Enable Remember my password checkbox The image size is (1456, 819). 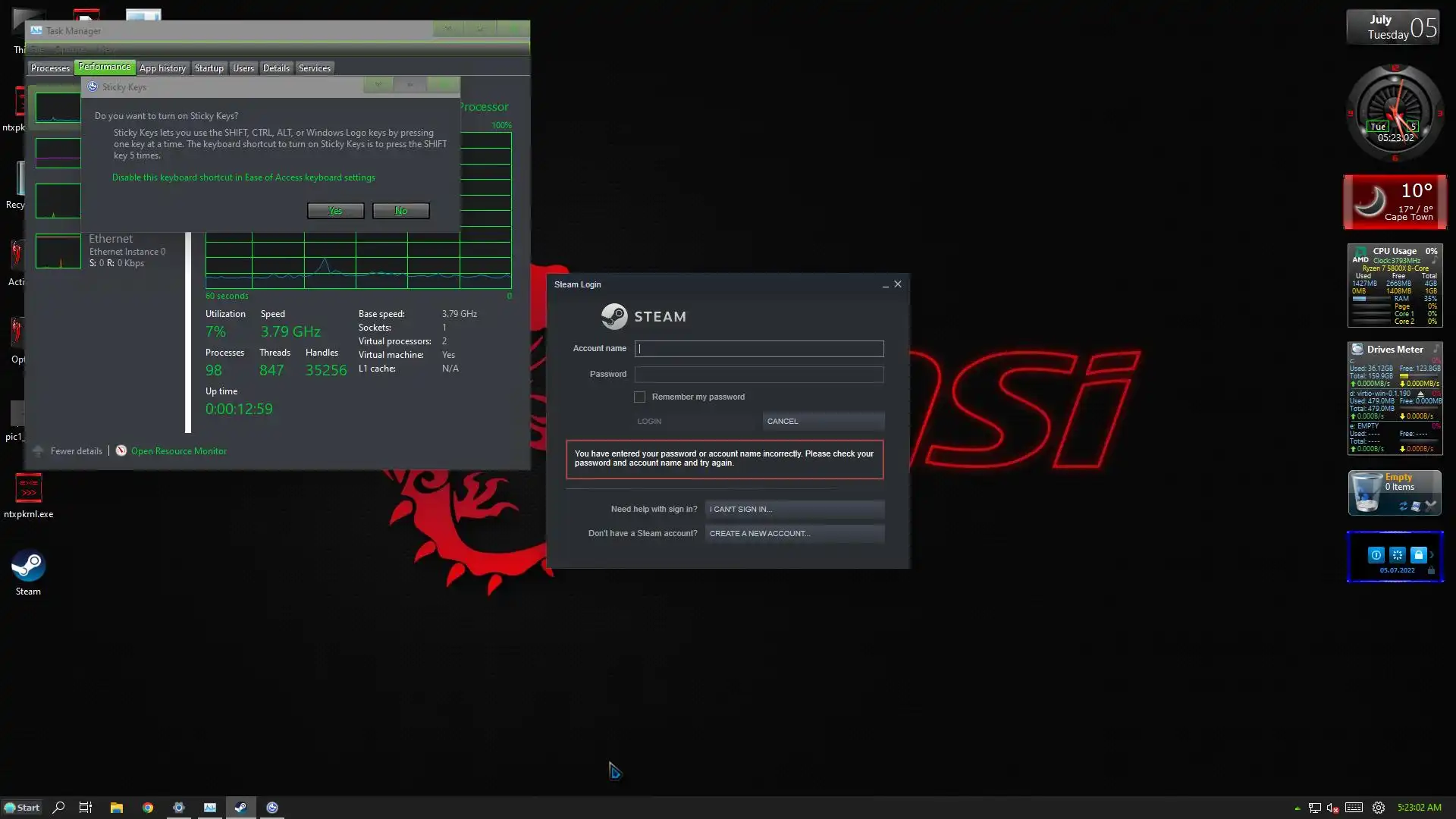click(x=639, y=397)
